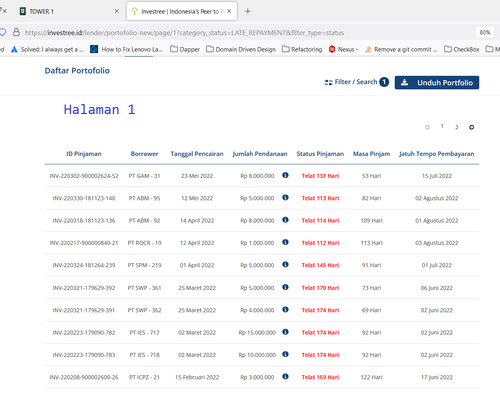Select loan ID INV-220223-179090-783
The image size is (500, 404).
coord(84,355)
